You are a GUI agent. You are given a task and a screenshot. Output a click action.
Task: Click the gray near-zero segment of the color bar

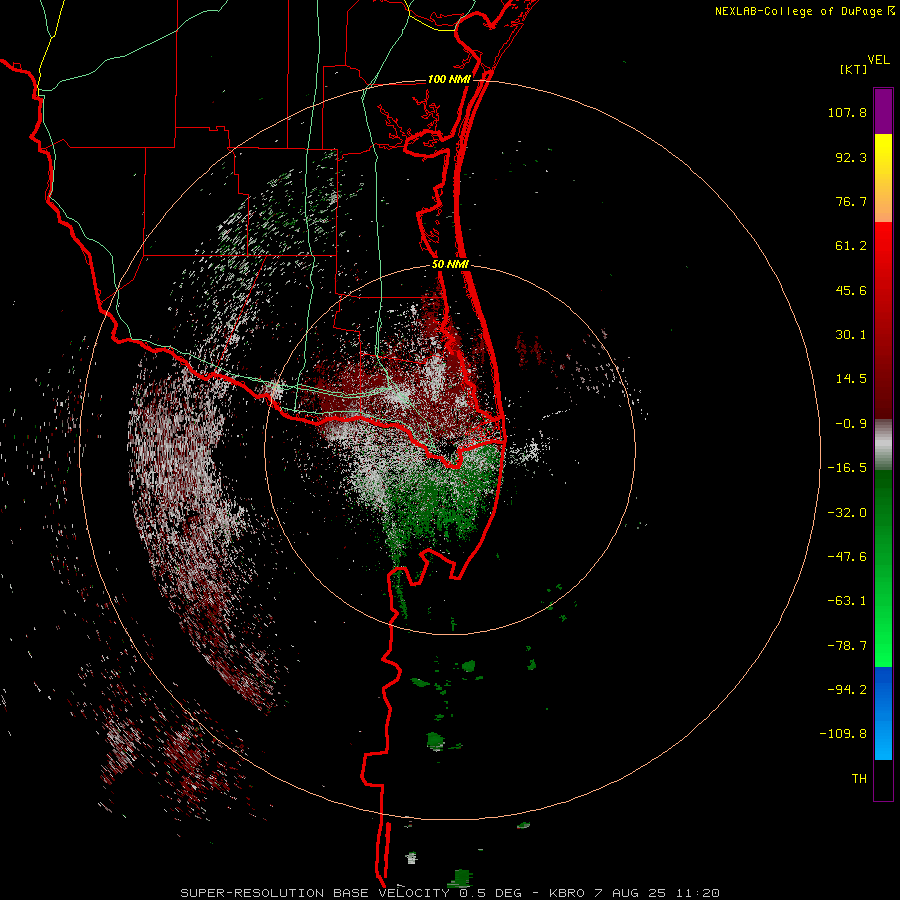(883, 445)
